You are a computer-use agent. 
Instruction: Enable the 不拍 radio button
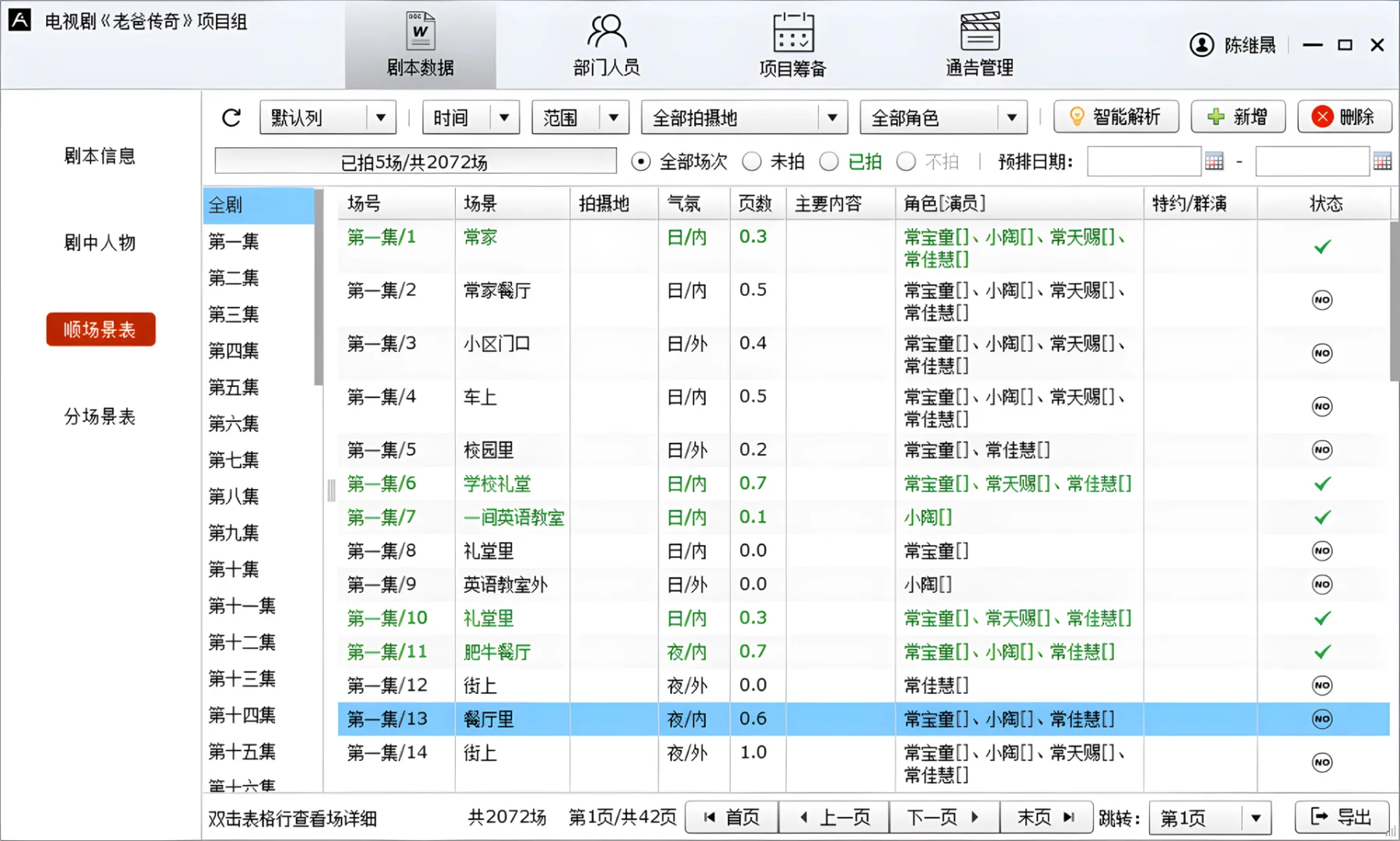[906, 161]
